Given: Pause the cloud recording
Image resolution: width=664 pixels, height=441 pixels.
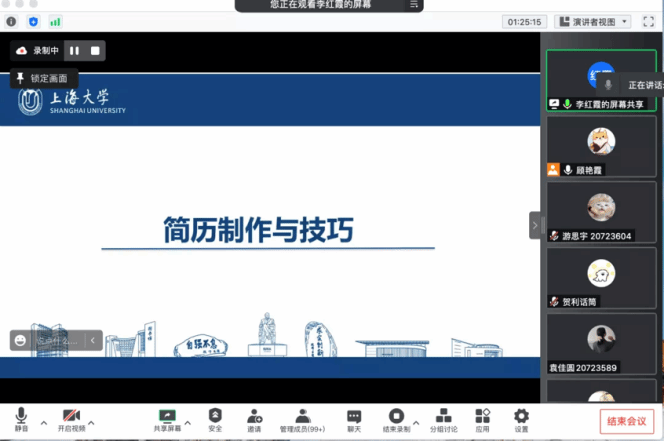Looking at the screenshot, I should (74, 50).
